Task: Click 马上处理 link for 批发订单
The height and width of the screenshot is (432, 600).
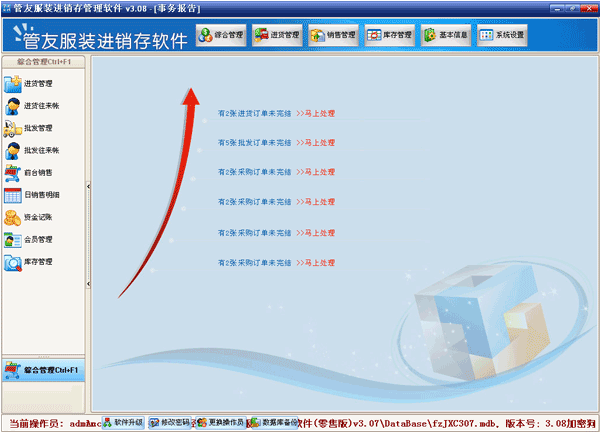Action: click(x=315, y=142)
